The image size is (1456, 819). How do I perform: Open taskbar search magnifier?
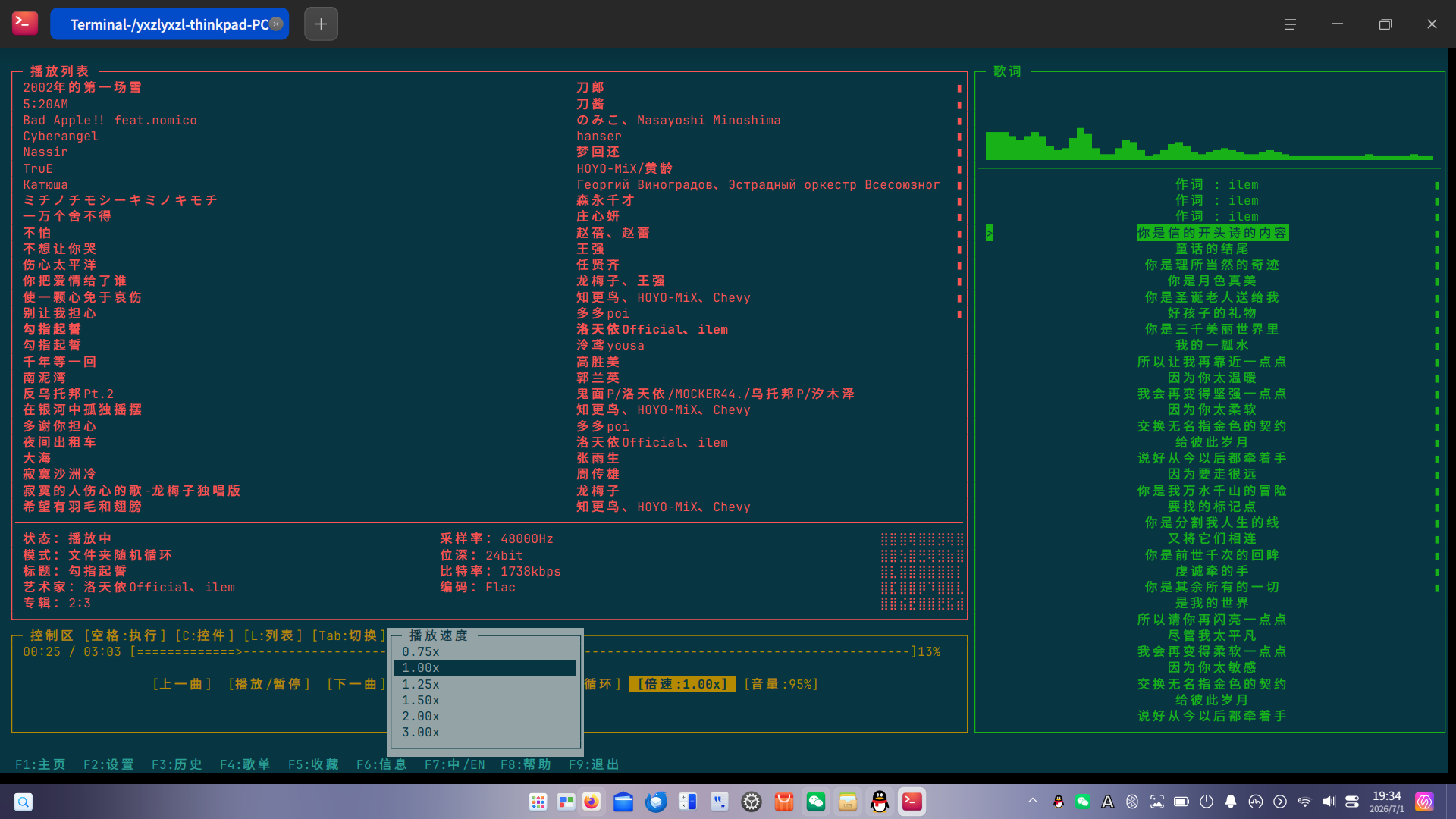pyautogui.click(x=24, y=802)
